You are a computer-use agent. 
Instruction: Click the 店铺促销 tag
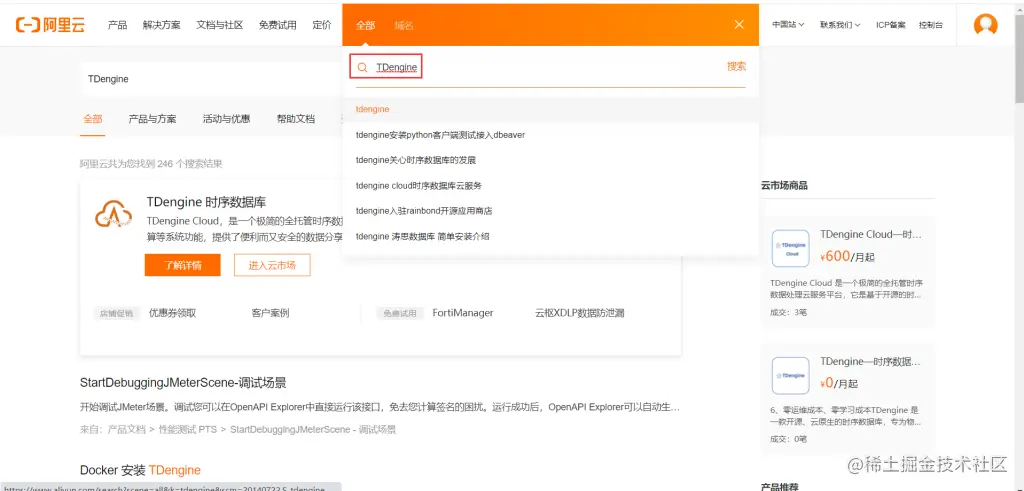116,313
